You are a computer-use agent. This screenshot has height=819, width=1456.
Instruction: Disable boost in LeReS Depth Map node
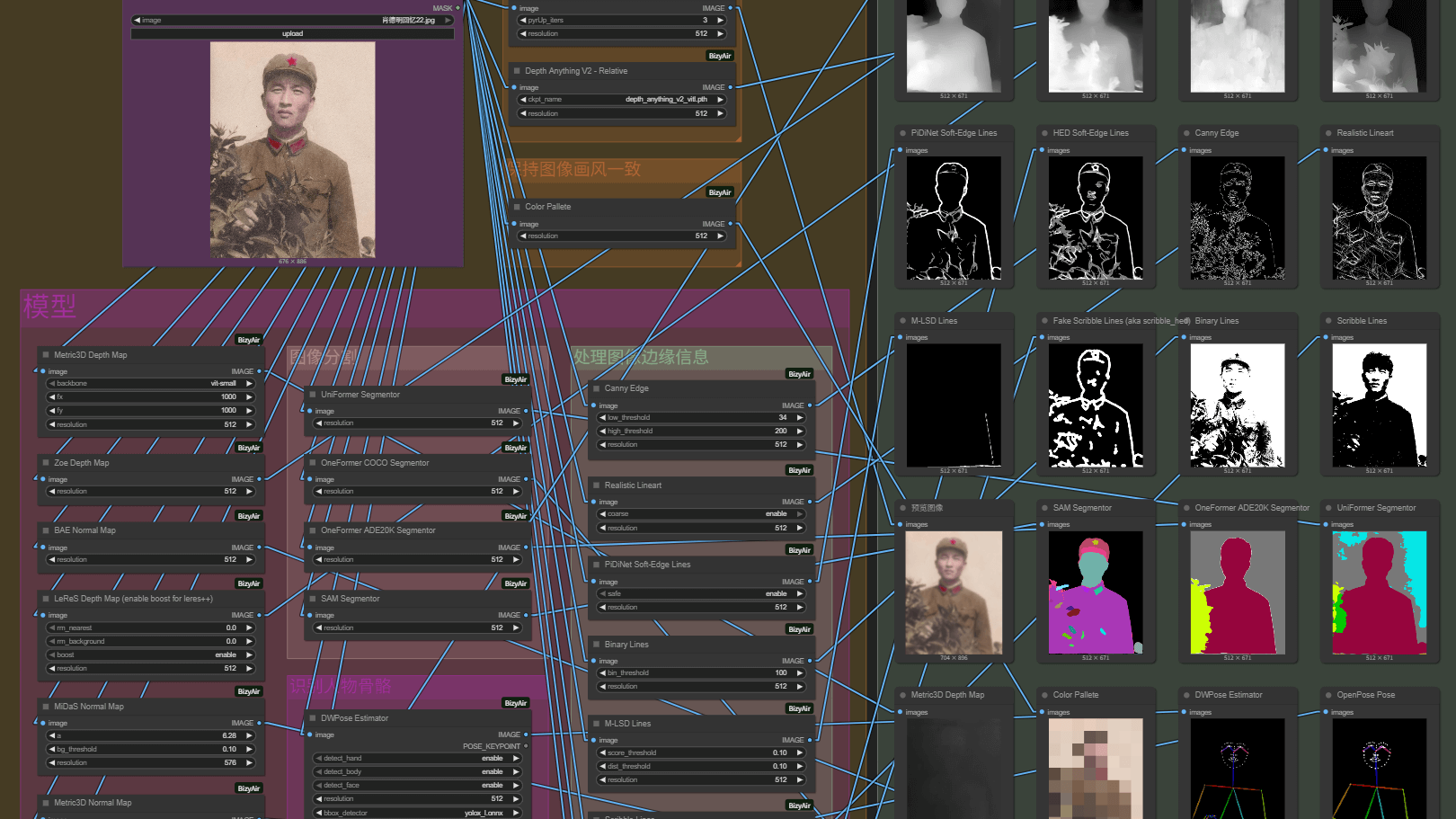click(x=151, y=655)
